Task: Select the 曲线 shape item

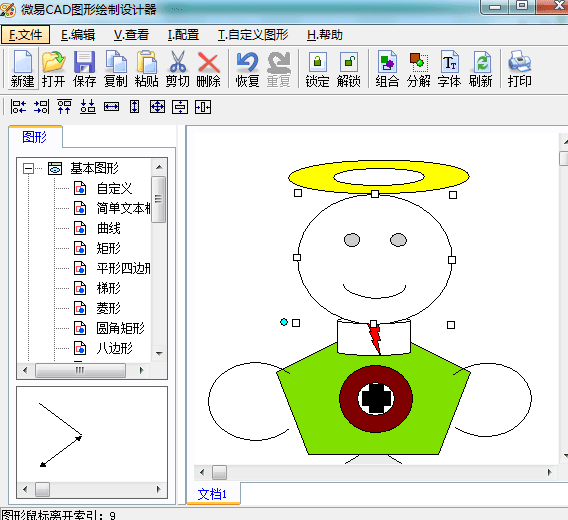Action: [x=109, y=228]
